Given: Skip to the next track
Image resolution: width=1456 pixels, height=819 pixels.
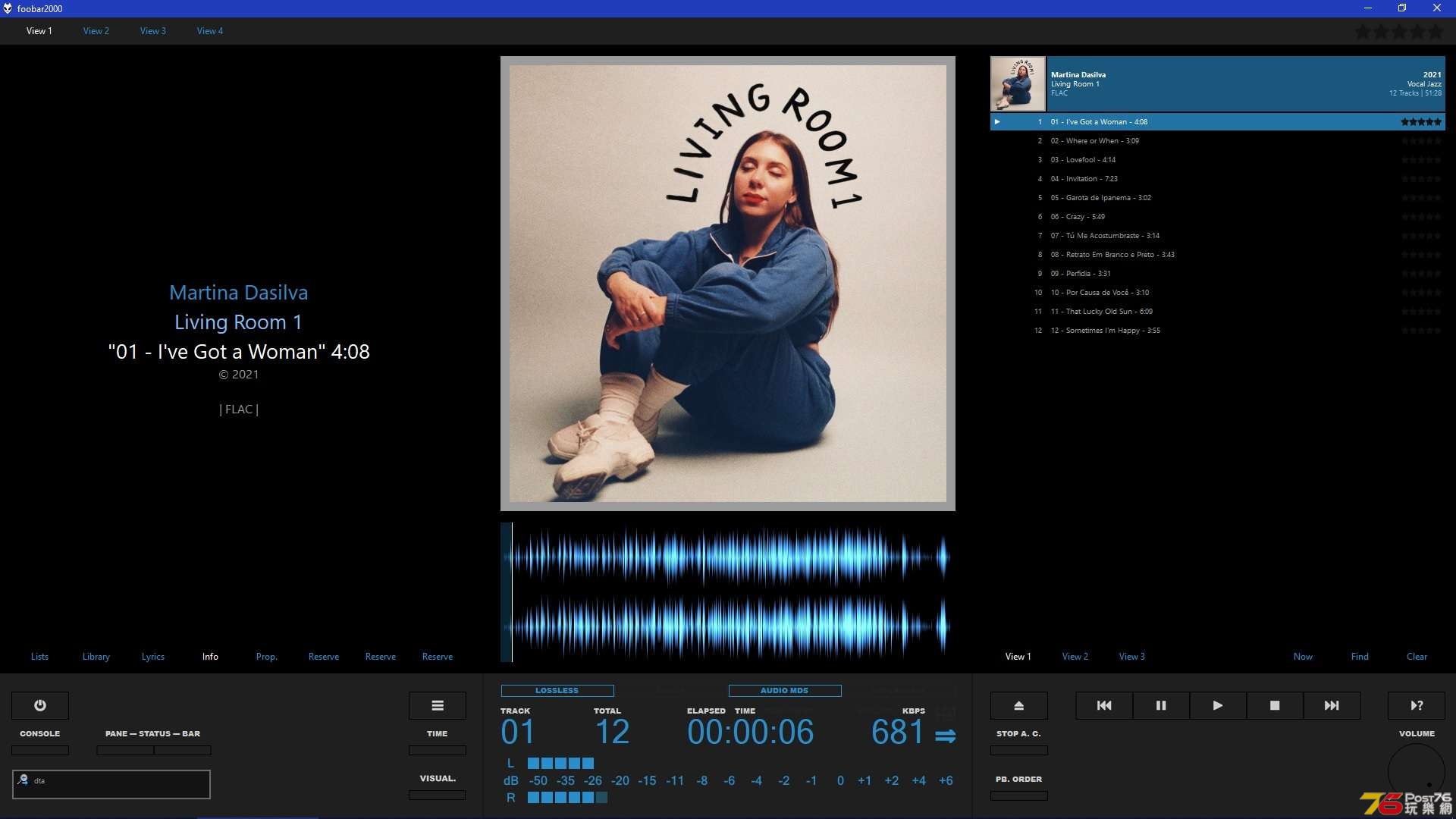Looking at the screenshot, I should pos(1332,705).
